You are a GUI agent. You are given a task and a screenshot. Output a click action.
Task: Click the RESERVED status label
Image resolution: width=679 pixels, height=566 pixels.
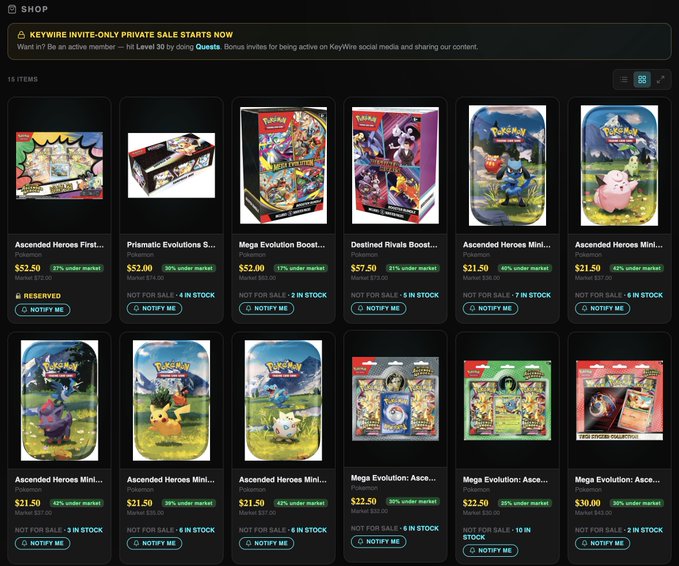[42, 296]
